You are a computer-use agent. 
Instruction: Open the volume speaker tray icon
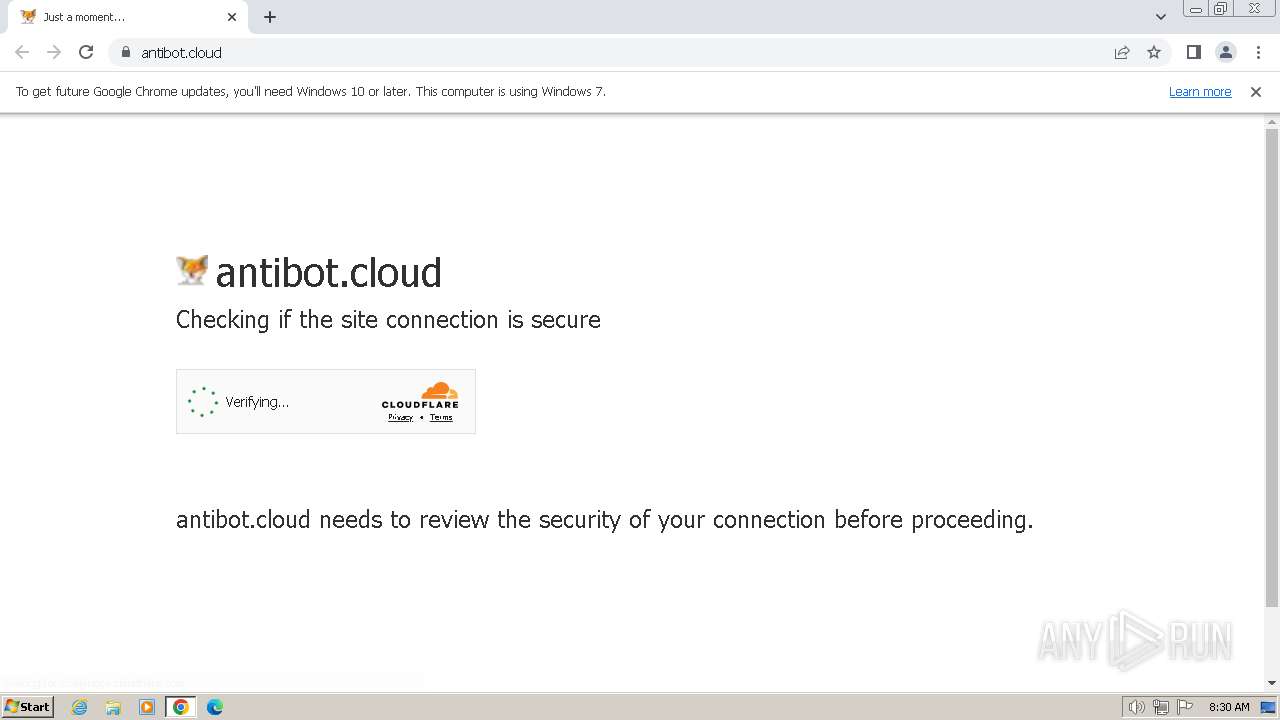(x=1136, y=707)
